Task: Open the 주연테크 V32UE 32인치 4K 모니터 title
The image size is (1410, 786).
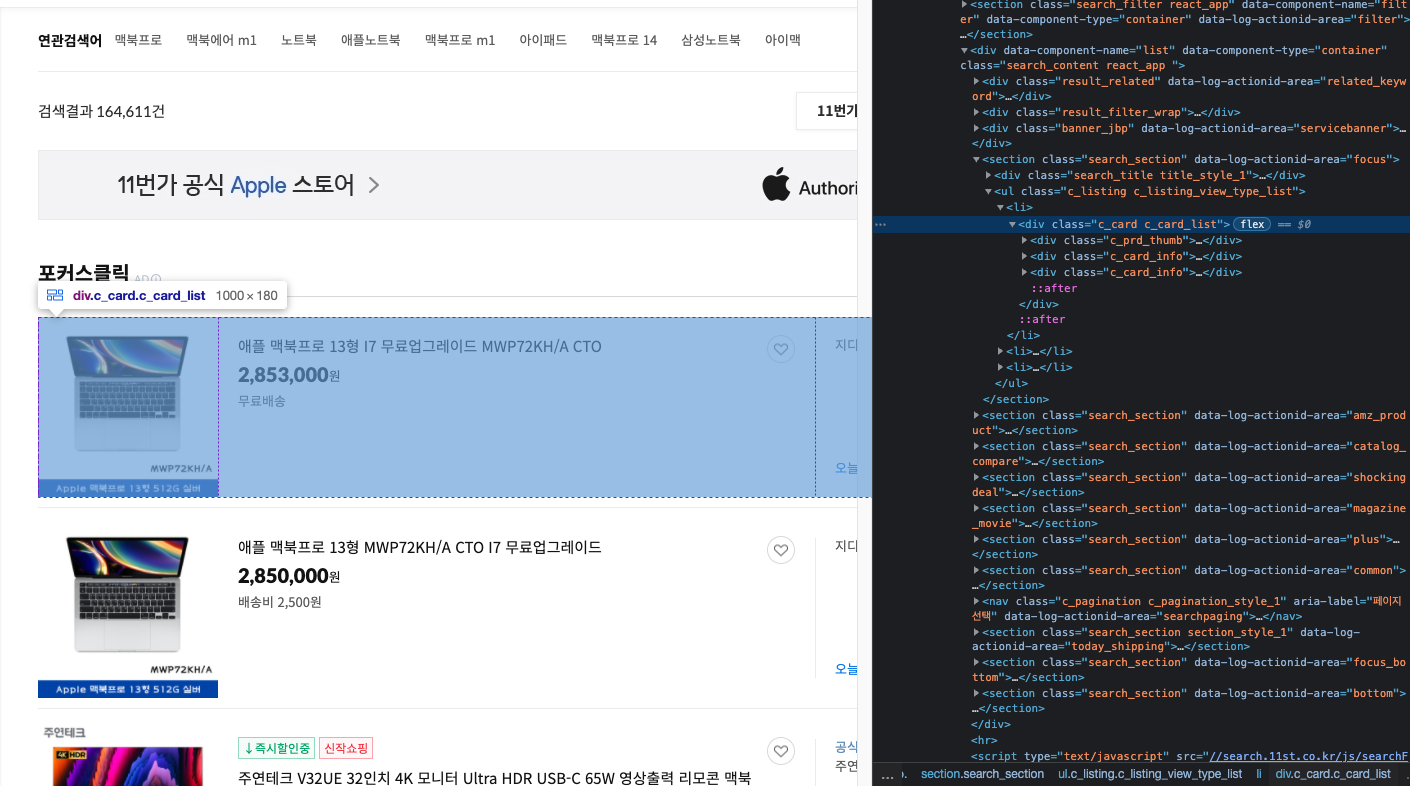Action: tap(494, 778)
